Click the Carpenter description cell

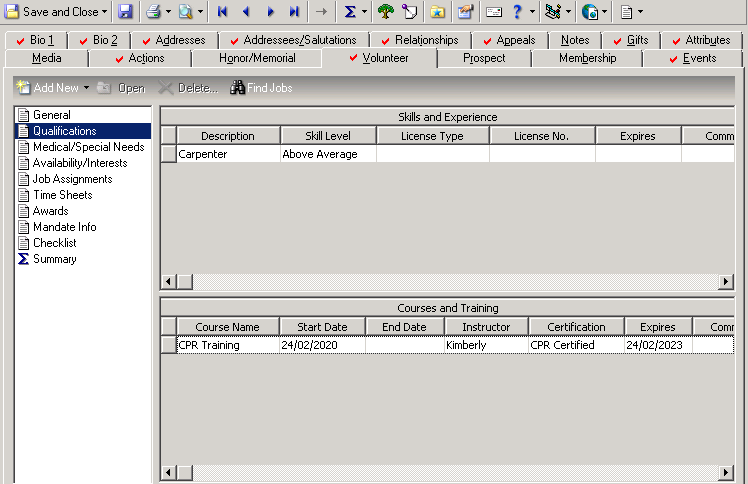228,154
